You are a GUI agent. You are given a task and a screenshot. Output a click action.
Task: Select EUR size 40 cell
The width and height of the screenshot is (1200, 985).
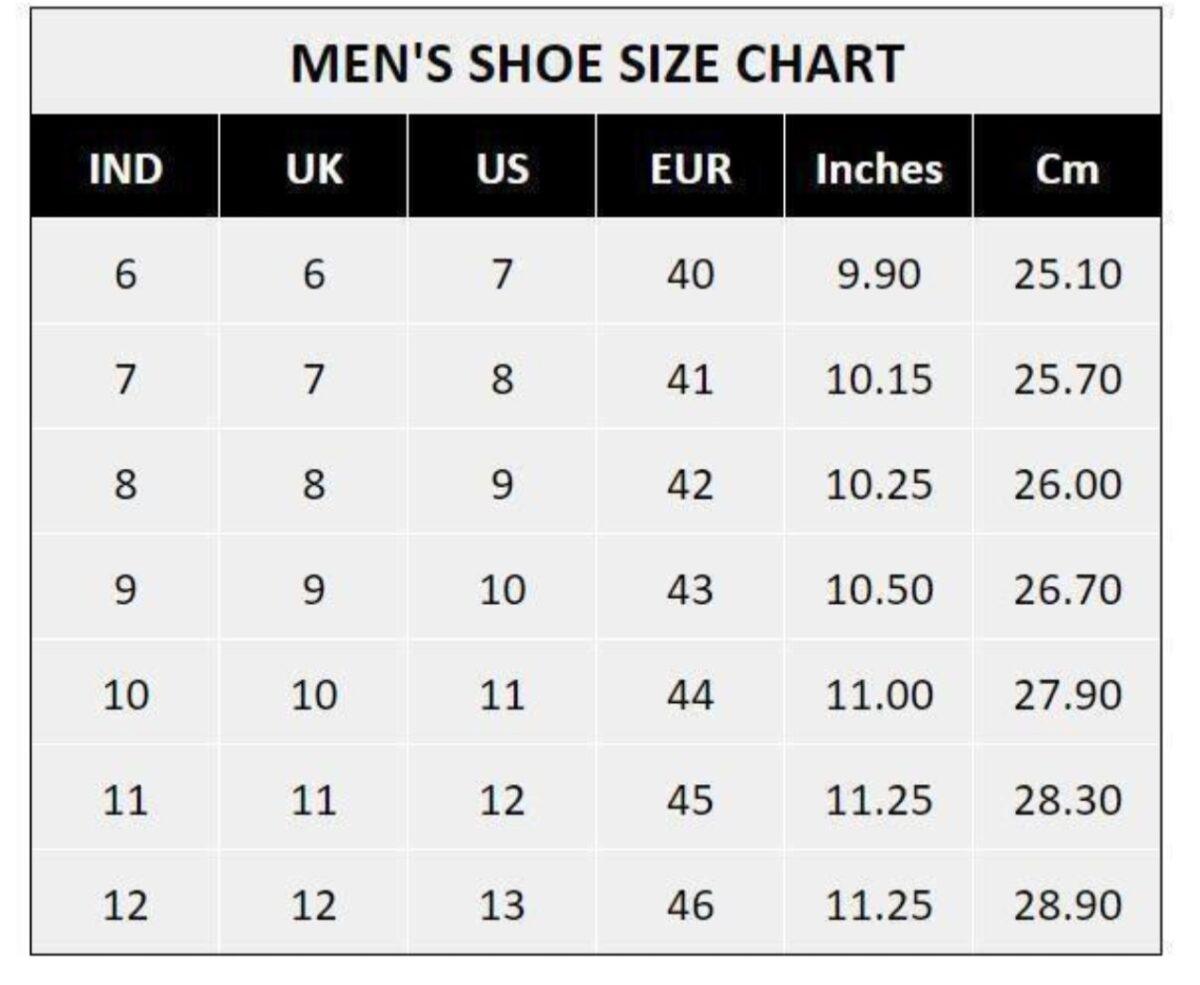pos(691,274)
